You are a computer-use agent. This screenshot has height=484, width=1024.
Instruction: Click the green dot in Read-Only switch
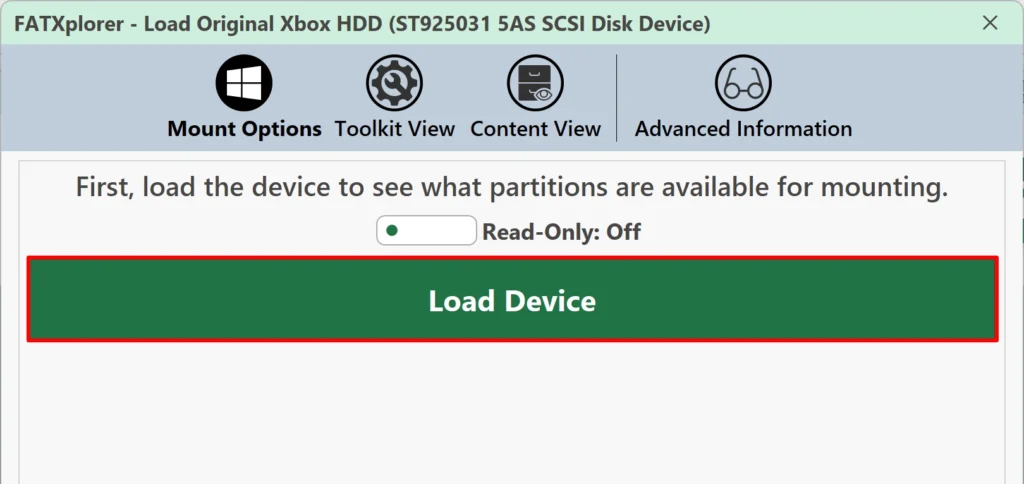392,231
